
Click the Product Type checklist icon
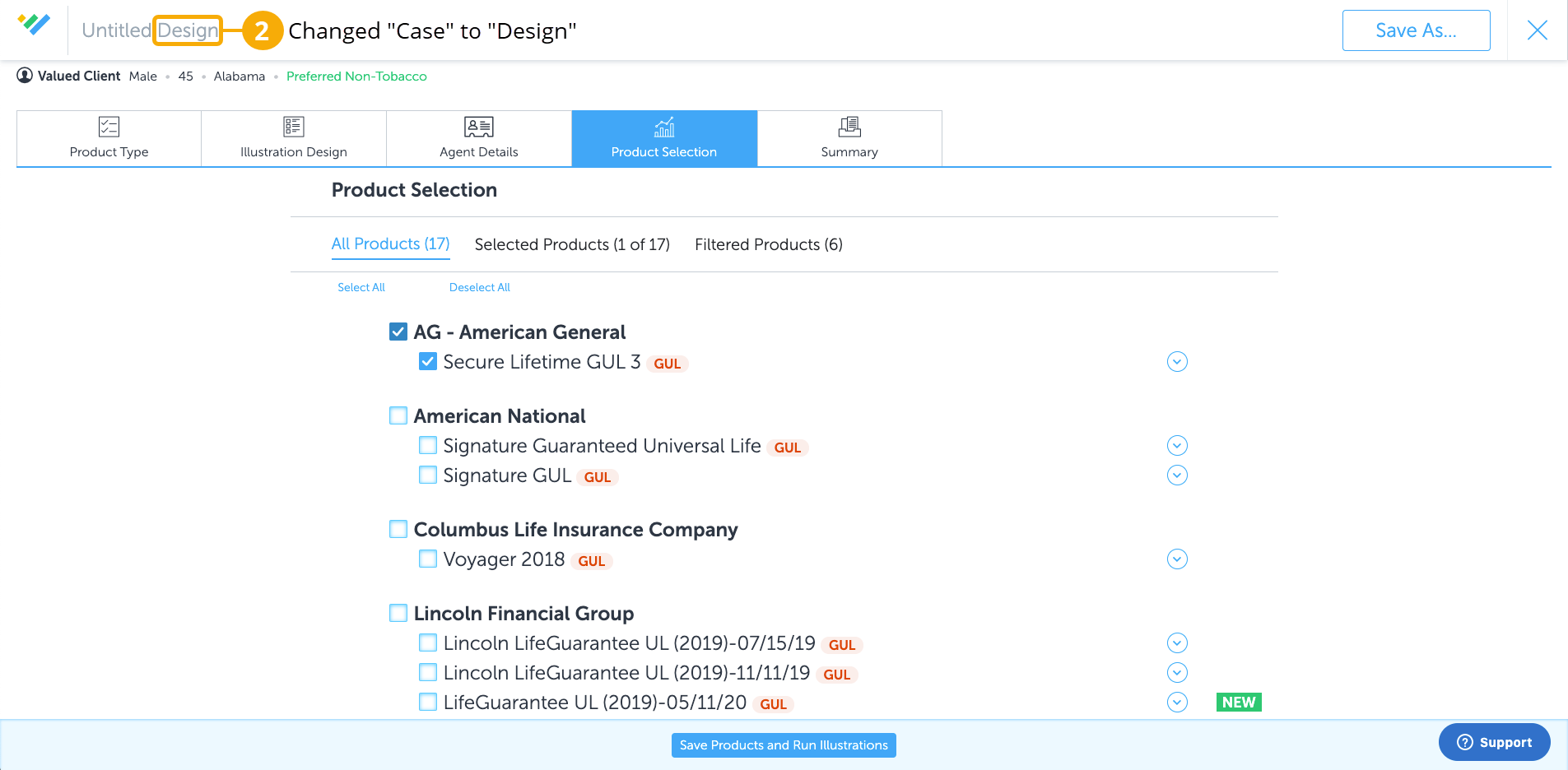[x=109, y=127]
